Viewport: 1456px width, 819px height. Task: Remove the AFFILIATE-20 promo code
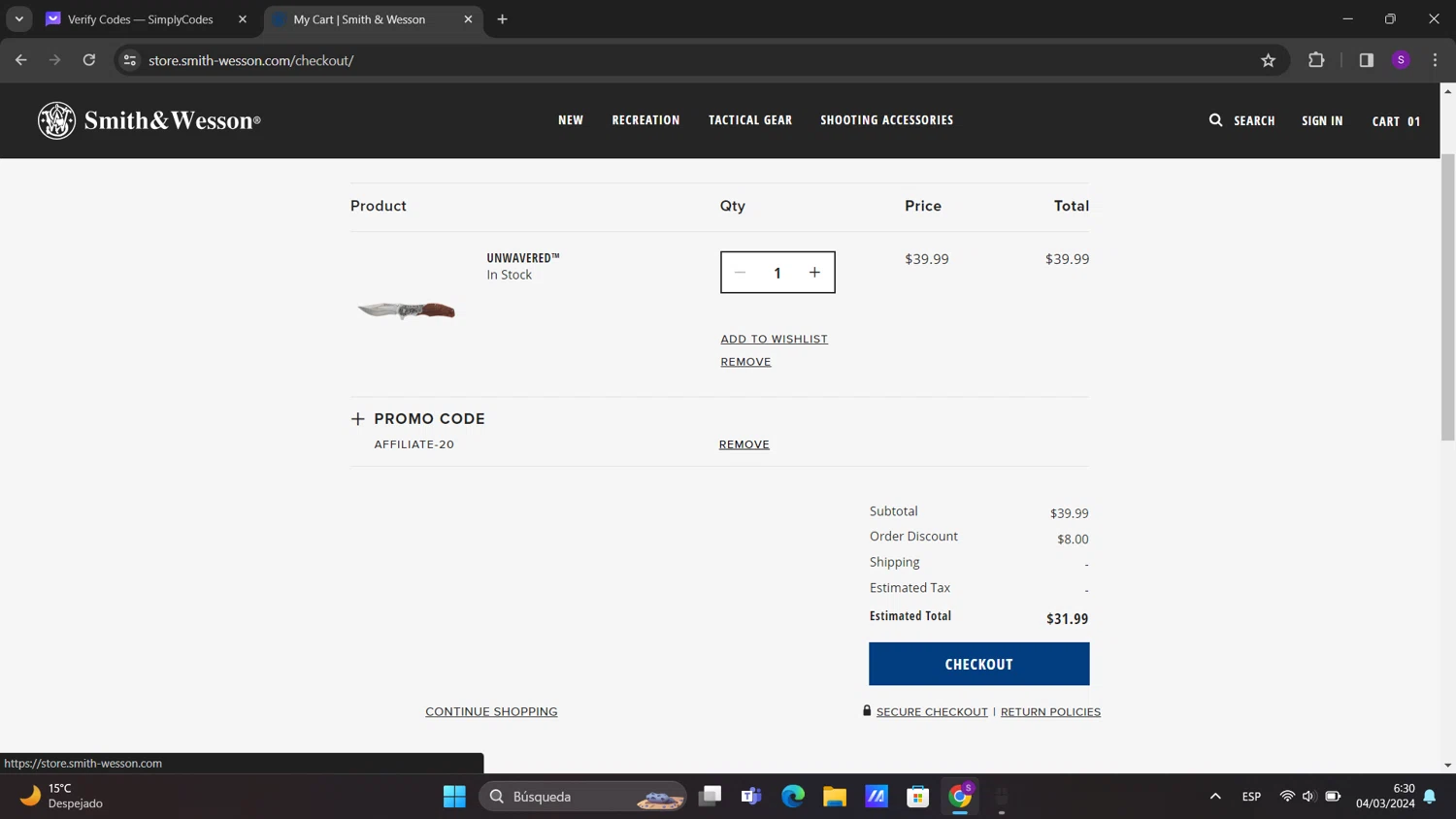(x=744, y=444)
